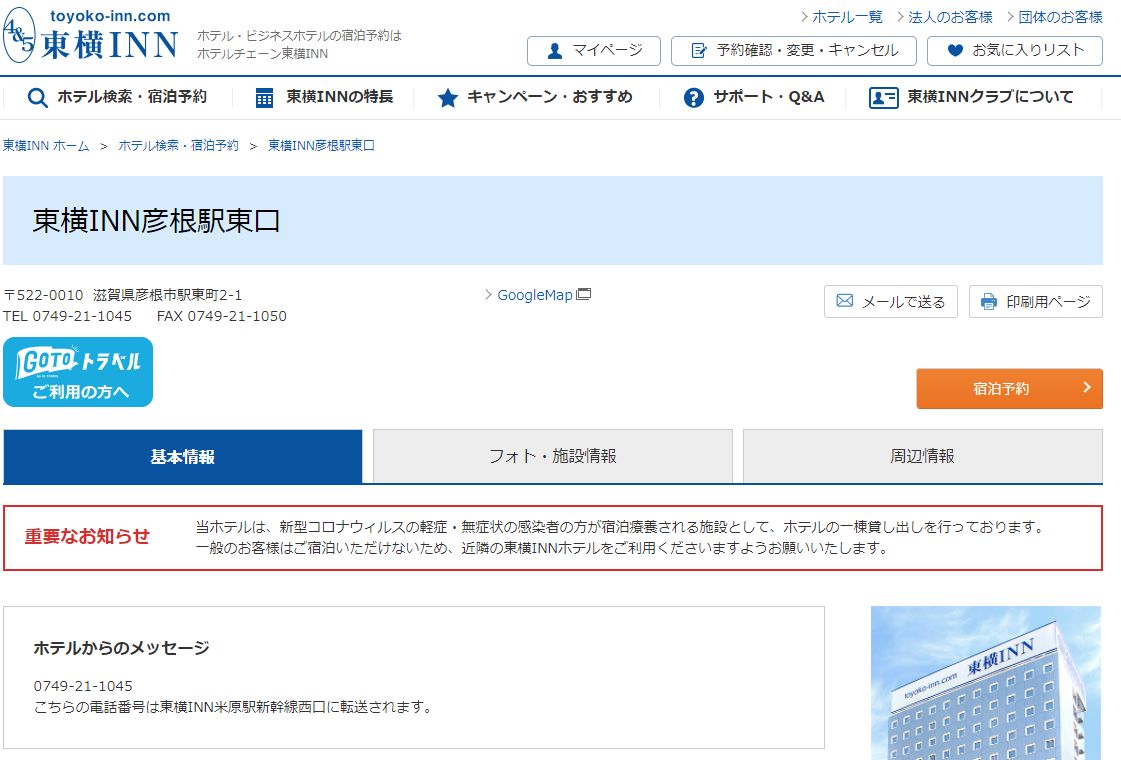Click the 東横INN彦根駅東口 page heading

pos(157,221)
